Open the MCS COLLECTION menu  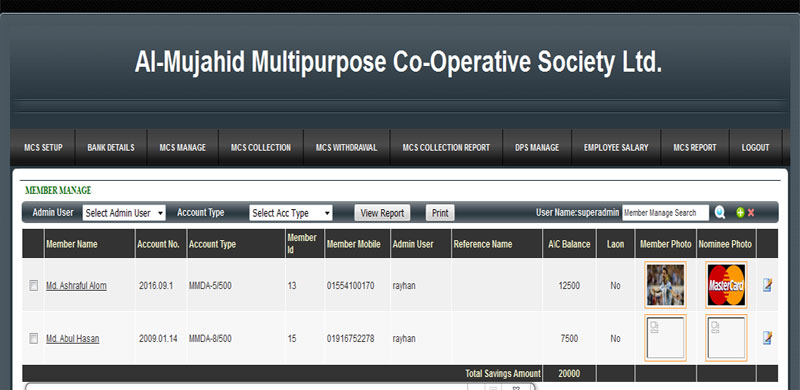(261, 148)
